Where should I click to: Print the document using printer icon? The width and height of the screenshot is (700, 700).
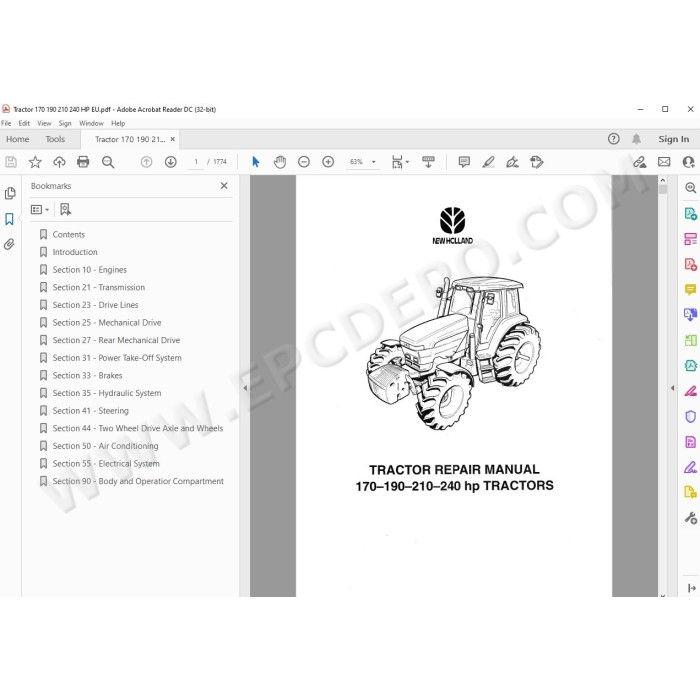click(x=83, y=162)
